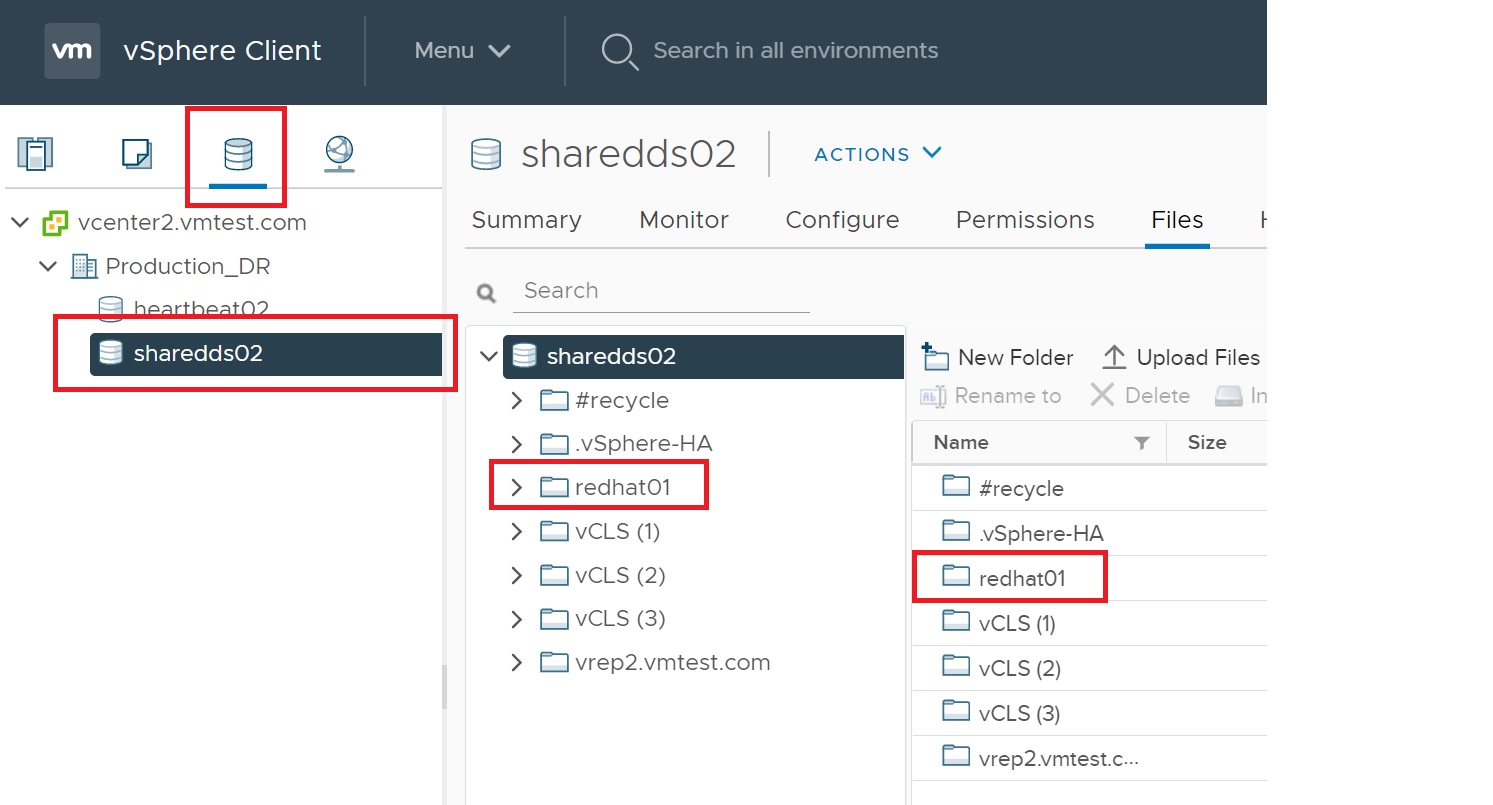Image resolution: width=1493 pixels, height=805 pixels.
Task: Click the Upload Files arrow icon
Action: [x=1114, y=357]
